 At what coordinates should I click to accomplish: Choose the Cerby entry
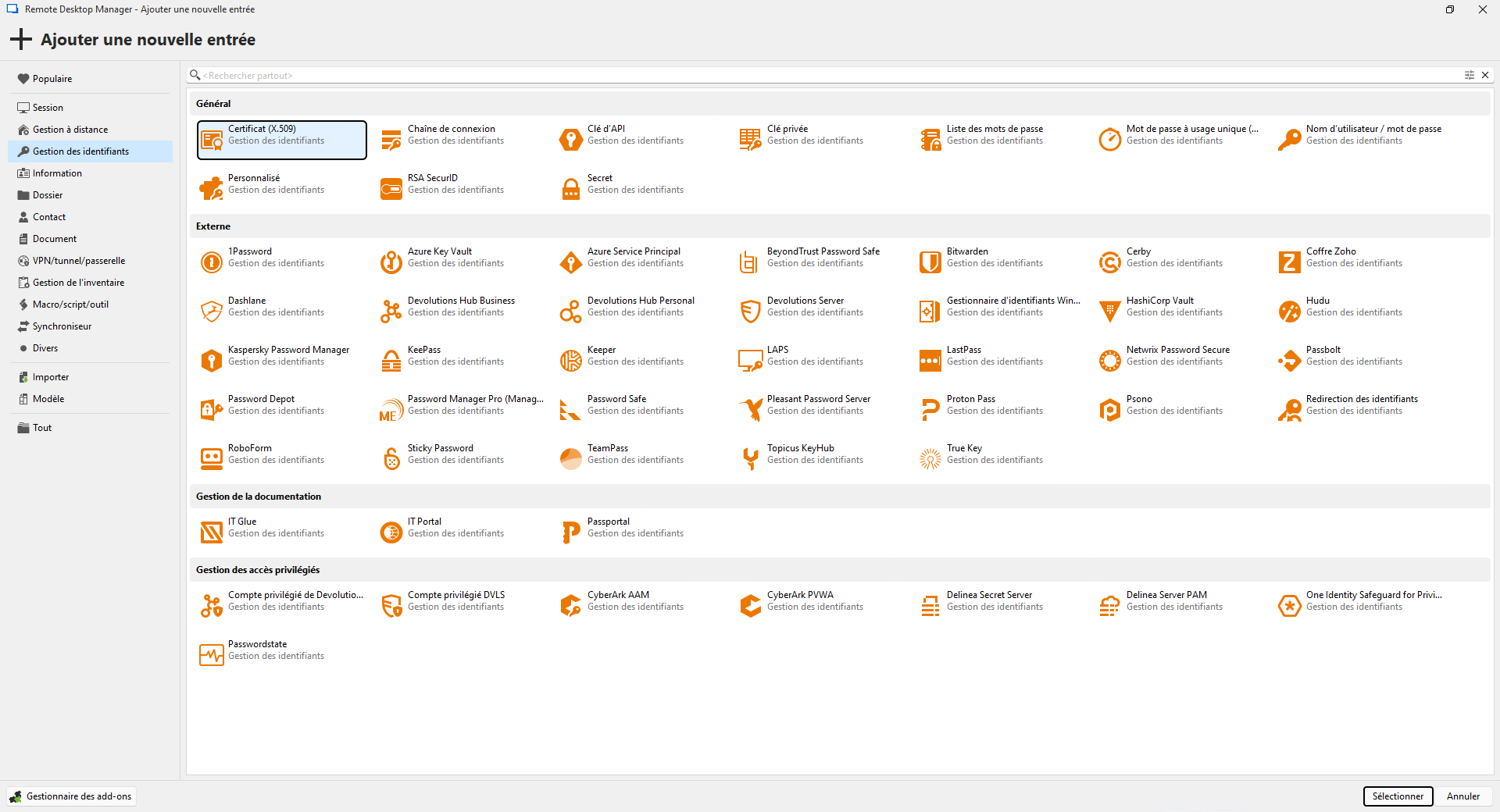tap(1180, 262)
